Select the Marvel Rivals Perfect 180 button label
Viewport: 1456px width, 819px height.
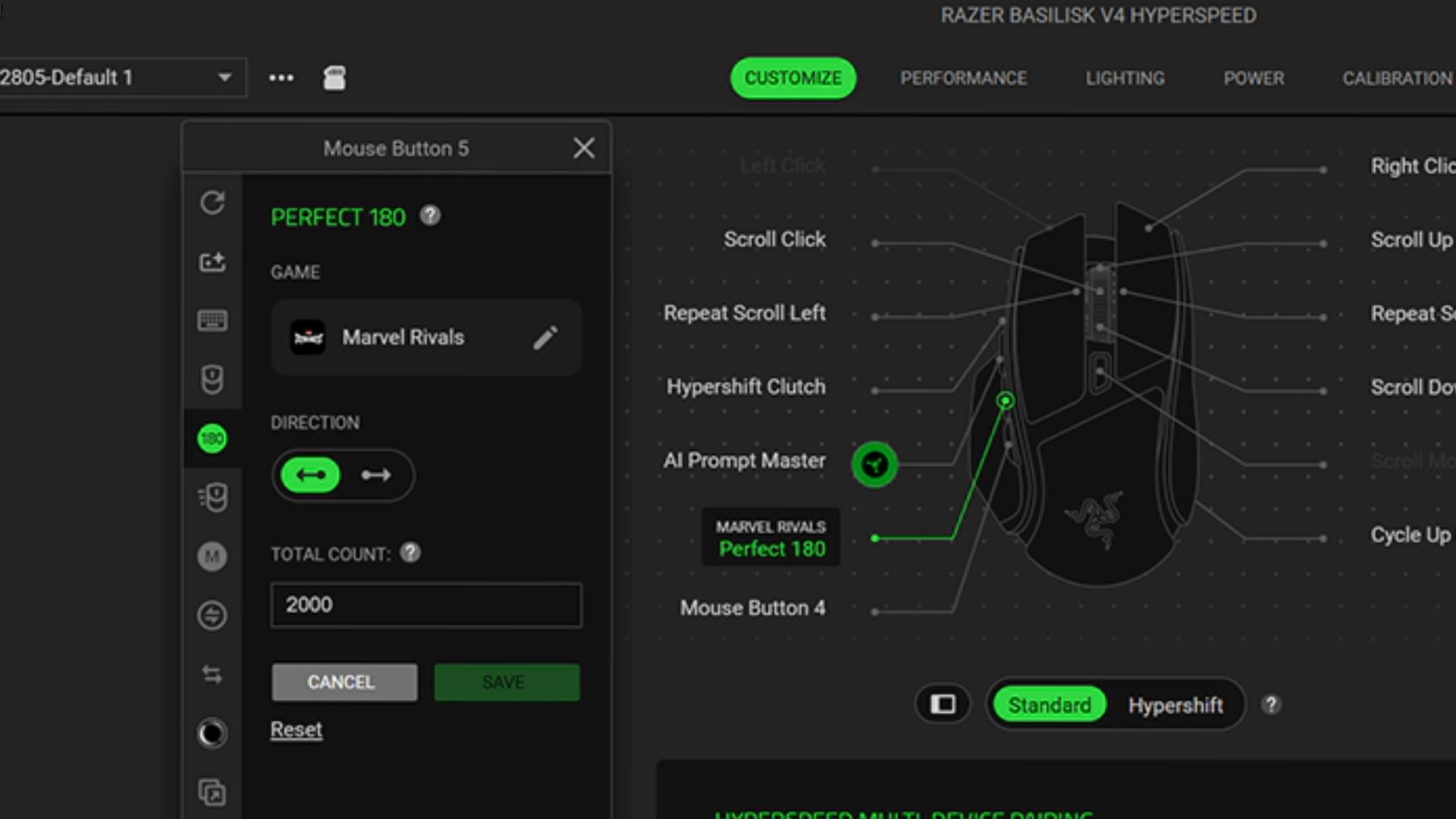(771, 538)
